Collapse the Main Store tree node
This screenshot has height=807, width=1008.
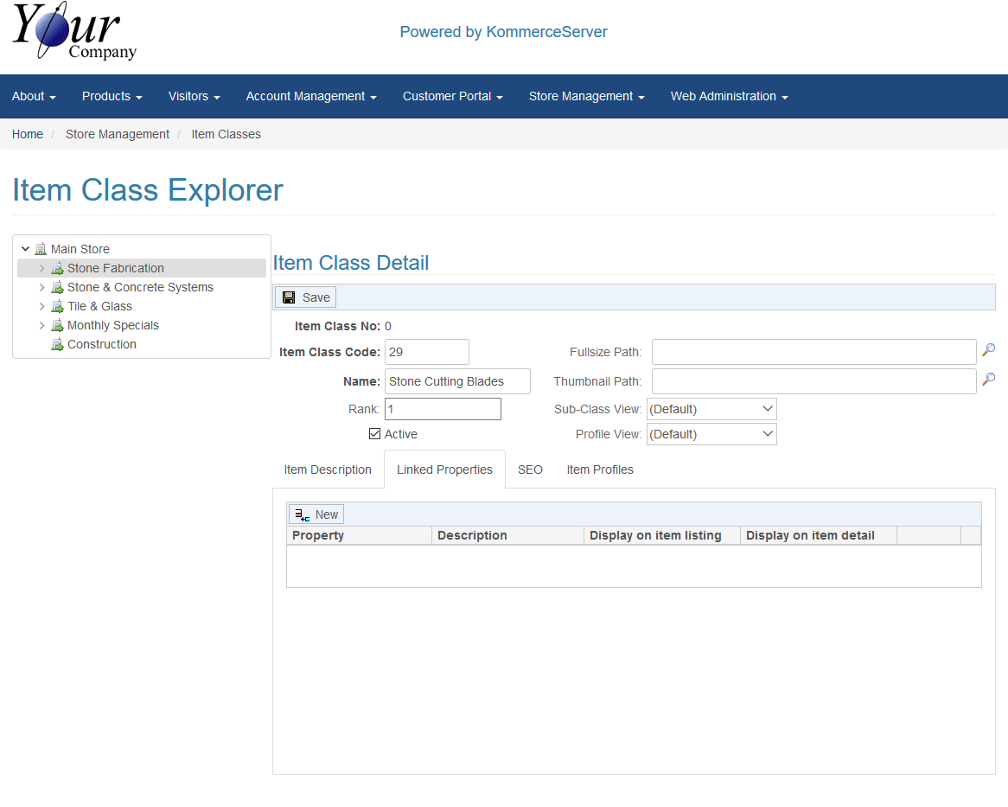pos(26,249)
